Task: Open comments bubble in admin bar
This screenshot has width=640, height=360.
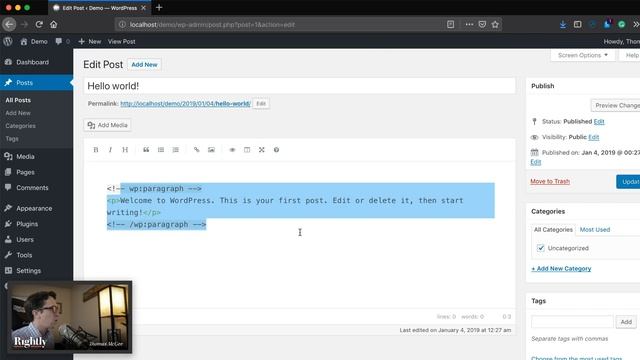Action: click(x=62, y=41)
